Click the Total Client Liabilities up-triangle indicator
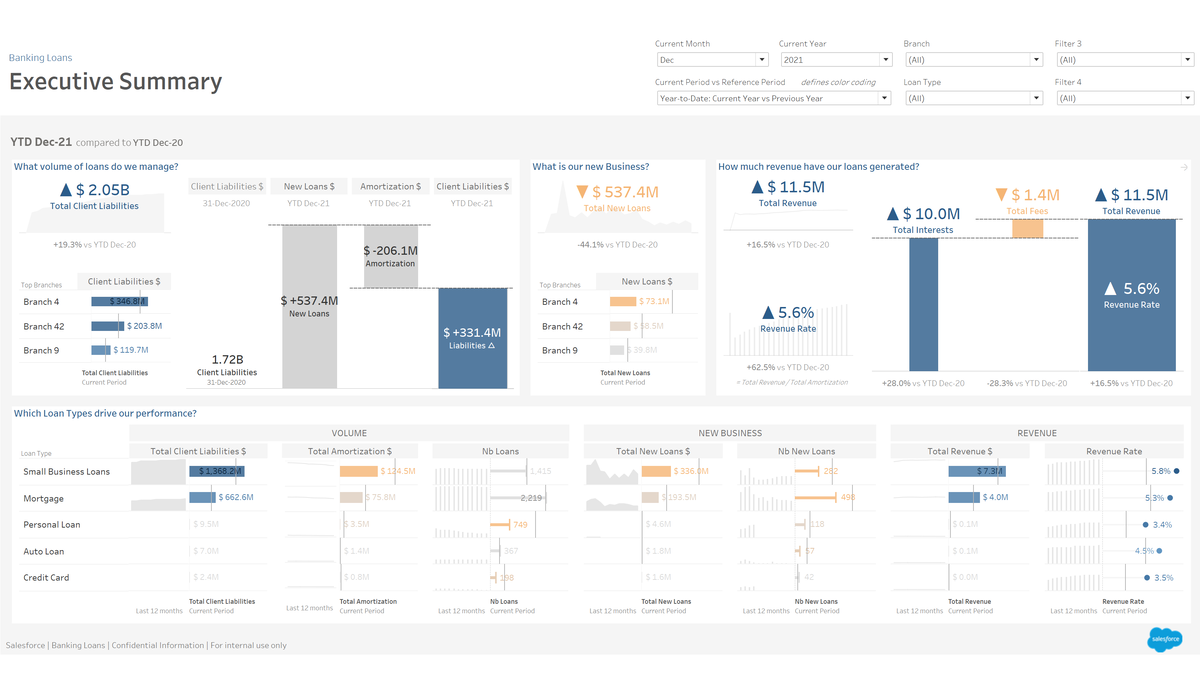Screen dimensions: 1200x680 (66, 190)
